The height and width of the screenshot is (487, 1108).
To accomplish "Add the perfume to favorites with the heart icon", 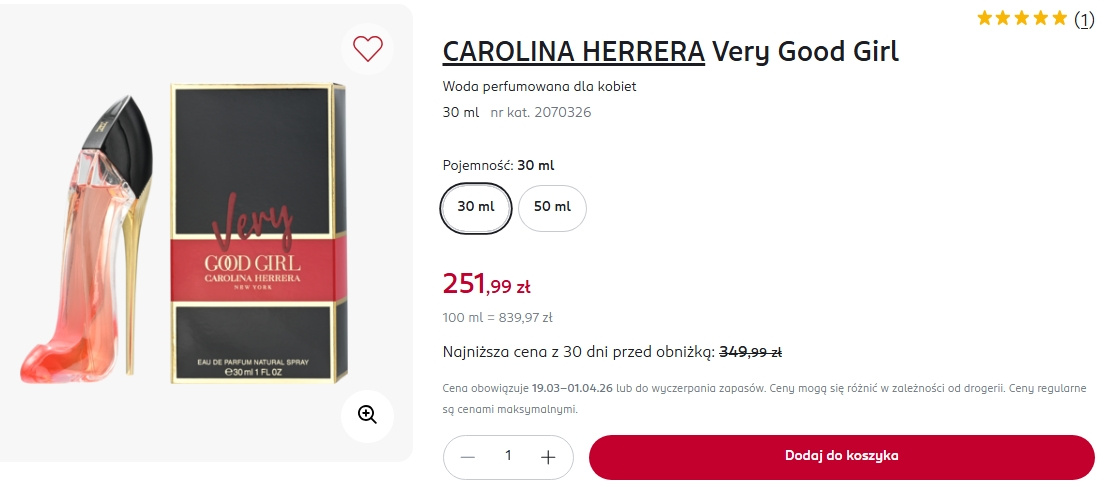I will 368,48.
